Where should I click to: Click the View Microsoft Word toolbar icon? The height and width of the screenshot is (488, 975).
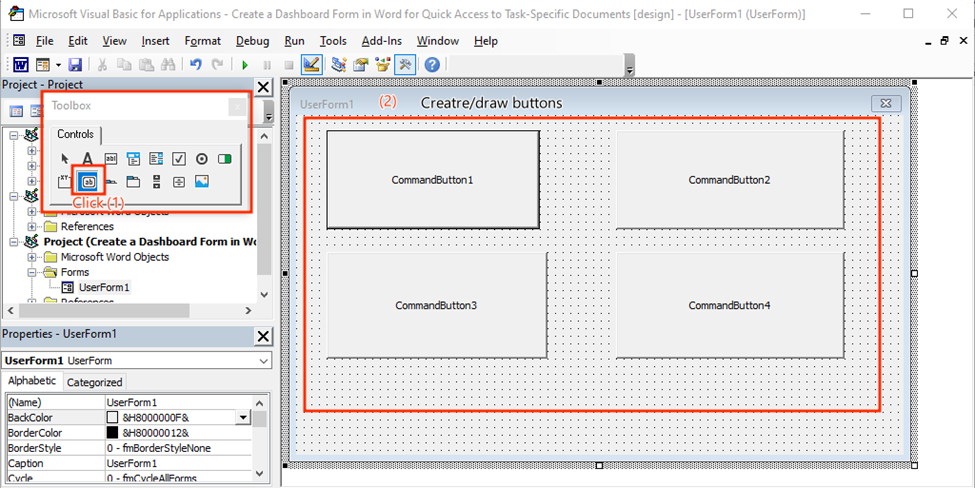(x=21, y=65)
